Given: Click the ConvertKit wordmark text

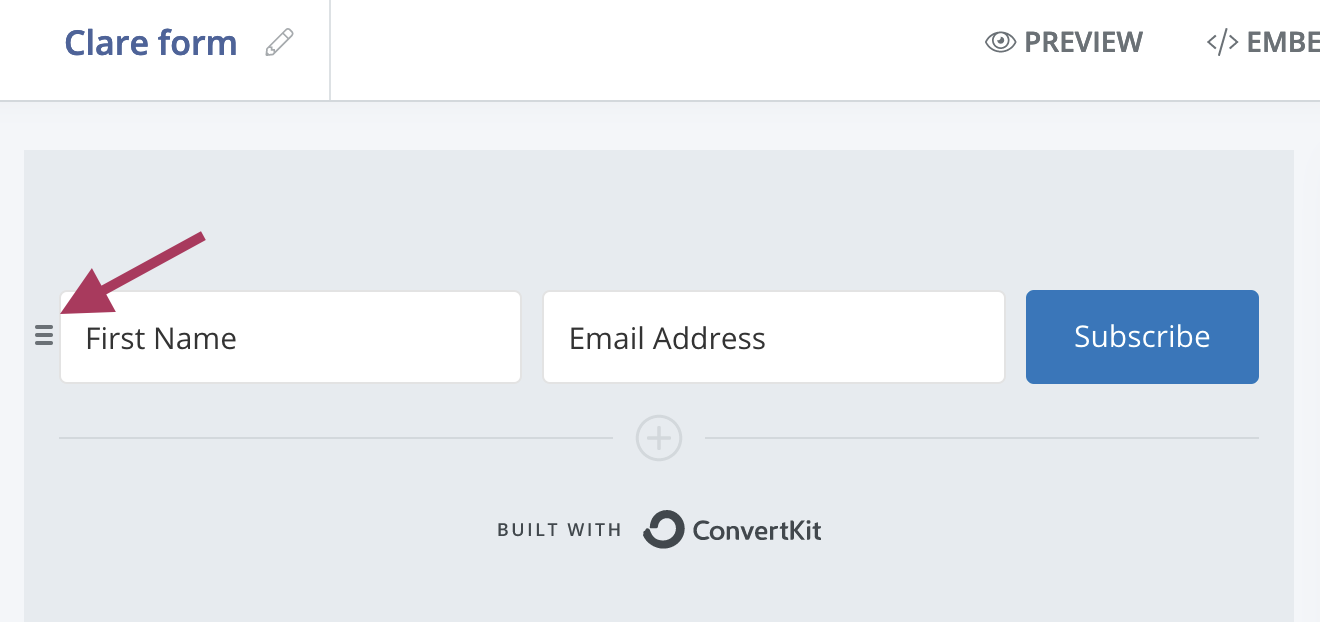Looking at the screenshot, I should [x=757, y=530].
